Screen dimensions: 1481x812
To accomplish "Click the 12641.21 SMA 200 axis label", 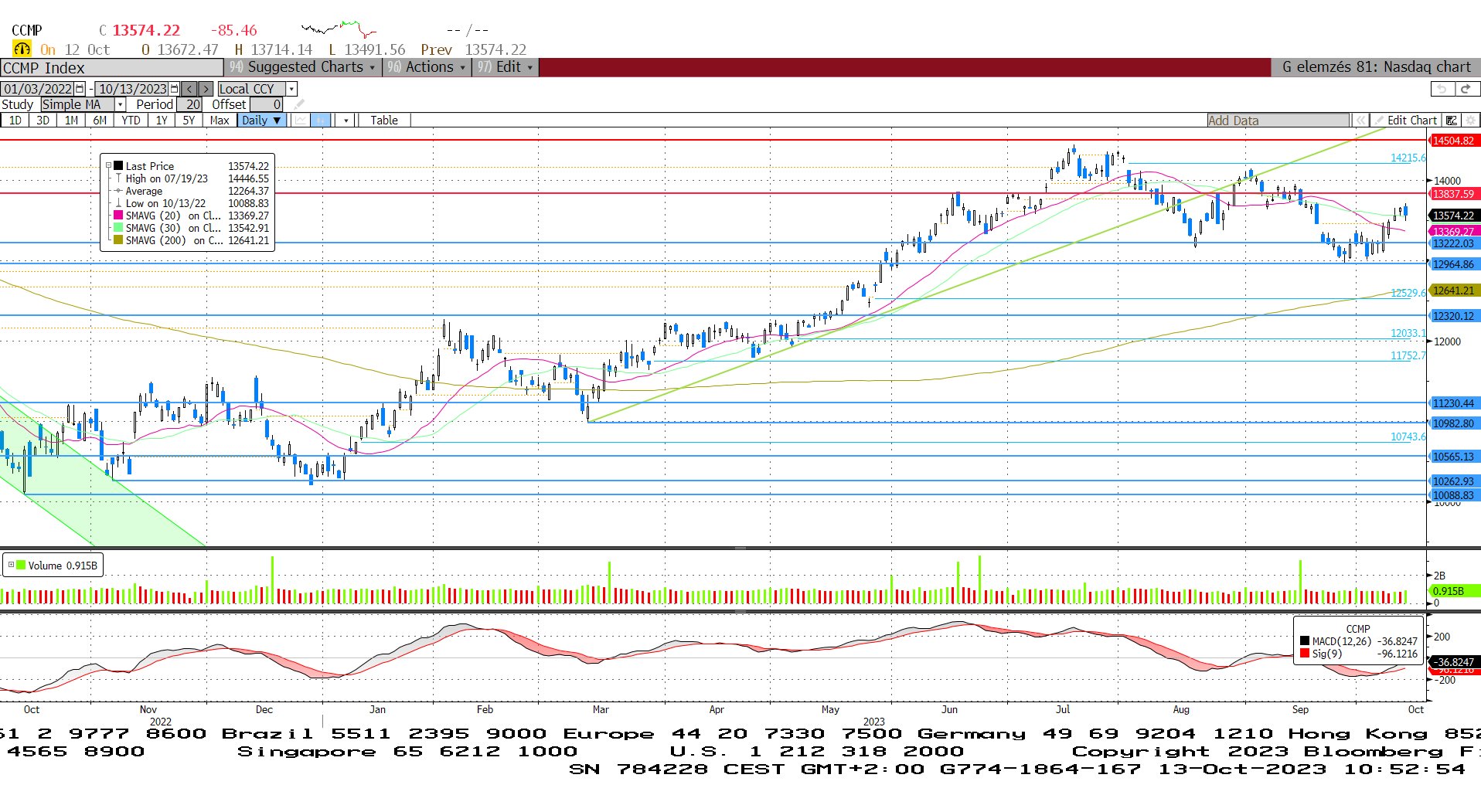I will (1455, 290).
